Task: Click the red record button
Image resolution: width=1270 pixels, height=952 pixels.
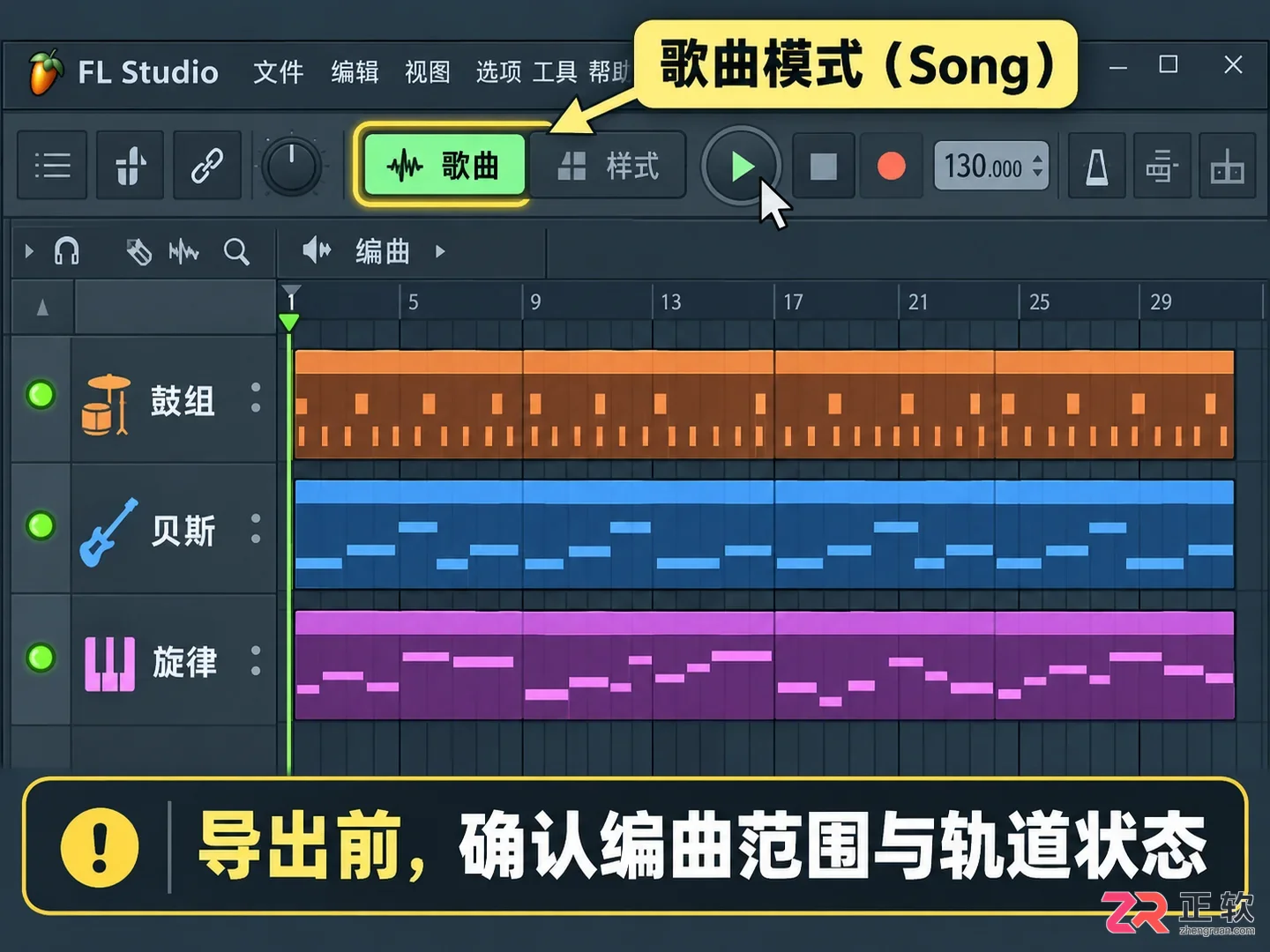Action: click(x=892, y=166)
